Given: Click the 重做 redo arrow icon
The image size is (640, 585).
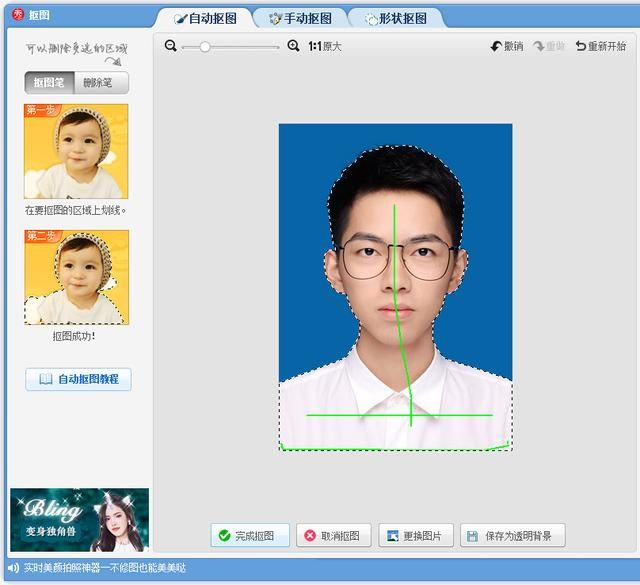Looking at the screenshot, I should point(539,47).
